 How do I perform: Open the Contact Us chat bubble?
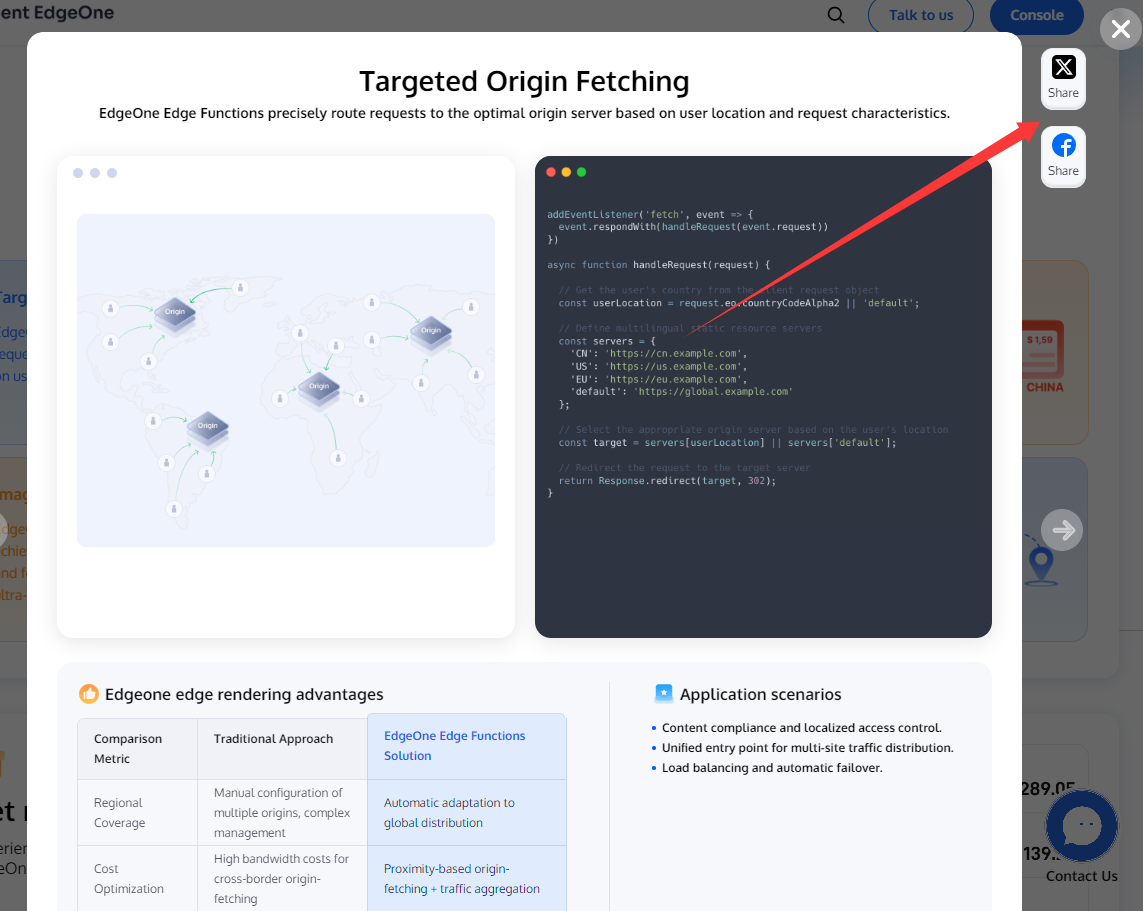point(1081,826)
